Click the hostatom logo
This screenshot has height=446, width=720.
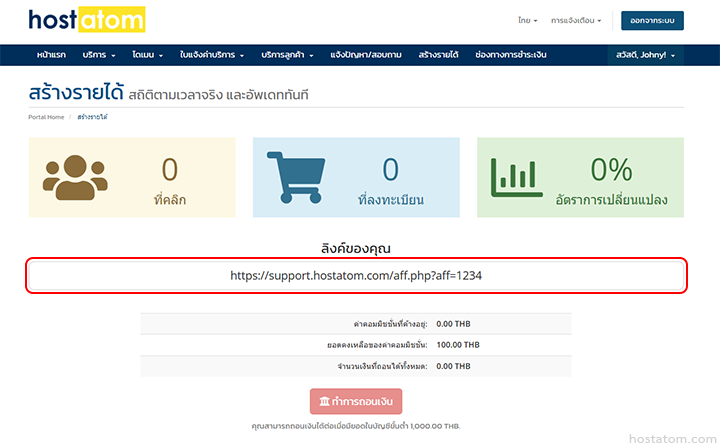click(86, 19)
